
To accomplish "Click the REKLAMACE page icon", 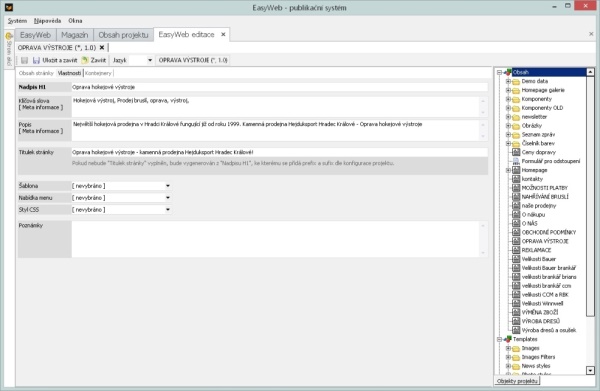I will click(x=516, y=250).
